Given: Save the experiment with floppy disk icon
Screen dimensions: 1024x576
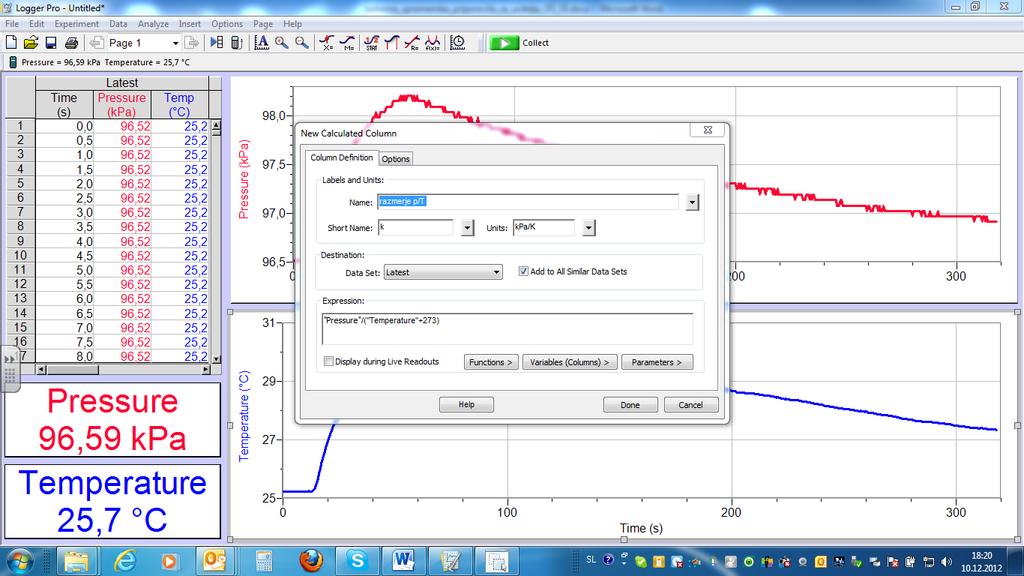Looking at the screenshot, I should [x=51, y=42].
